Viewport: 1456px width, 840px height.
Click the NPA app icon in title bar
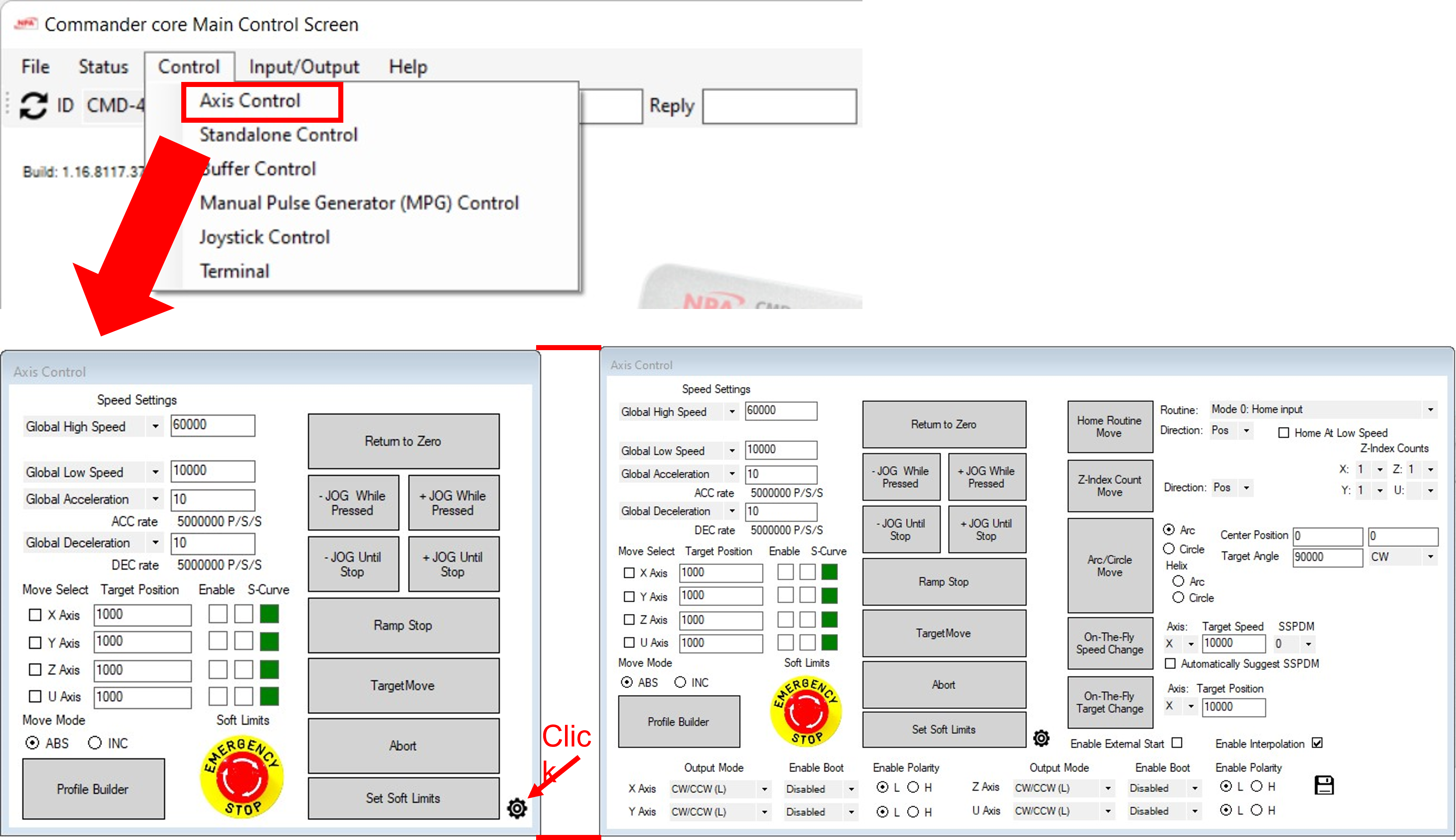25,24
